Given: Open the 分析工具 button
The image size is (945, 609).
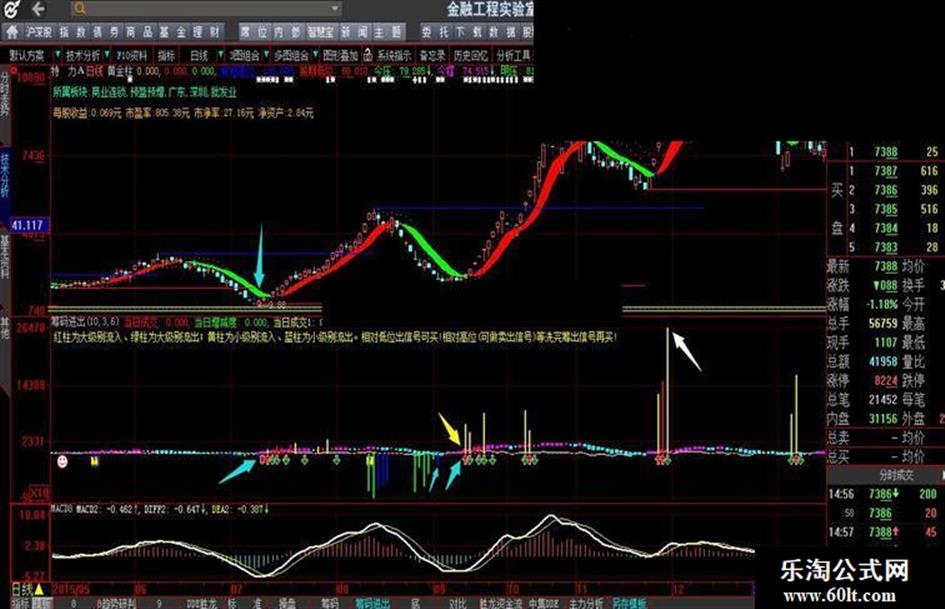Looking at the screenshot, I should click(513, 55).
